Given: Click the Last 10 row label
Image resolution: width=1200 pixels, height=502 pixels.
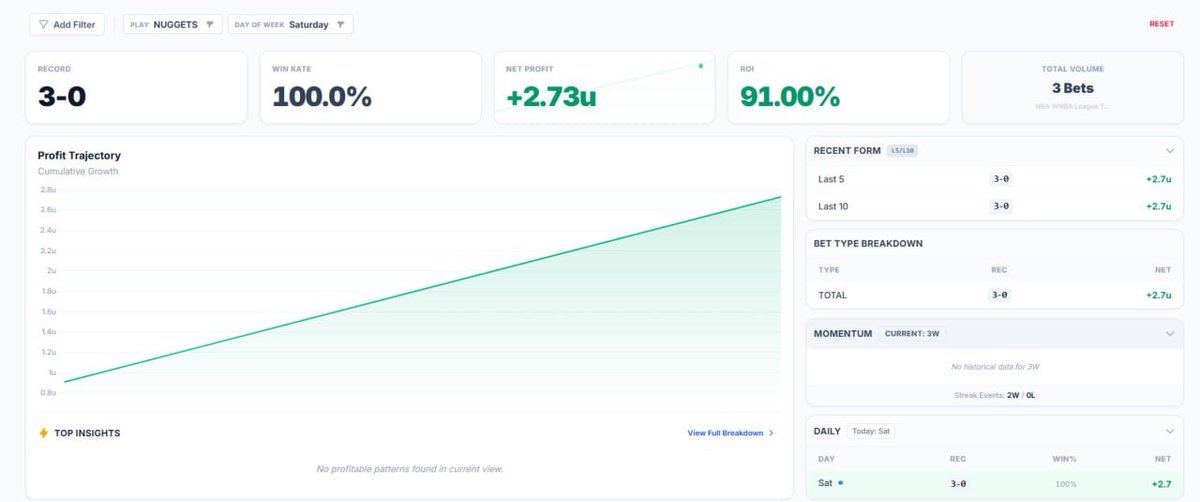Looking at the screenshot, I should coord(834,206).
